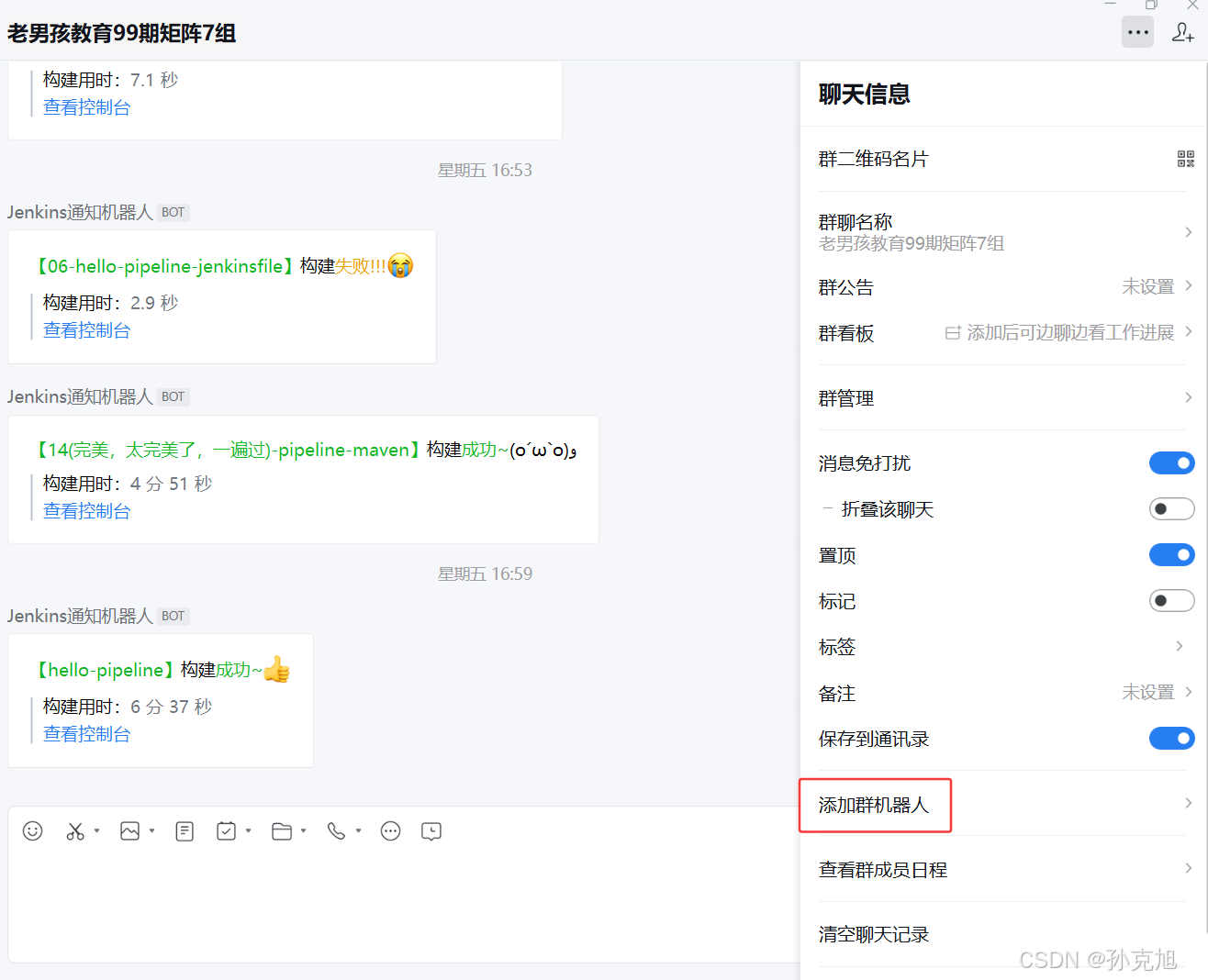Open the emoji picker in toolbar

[x=33, y=831]
